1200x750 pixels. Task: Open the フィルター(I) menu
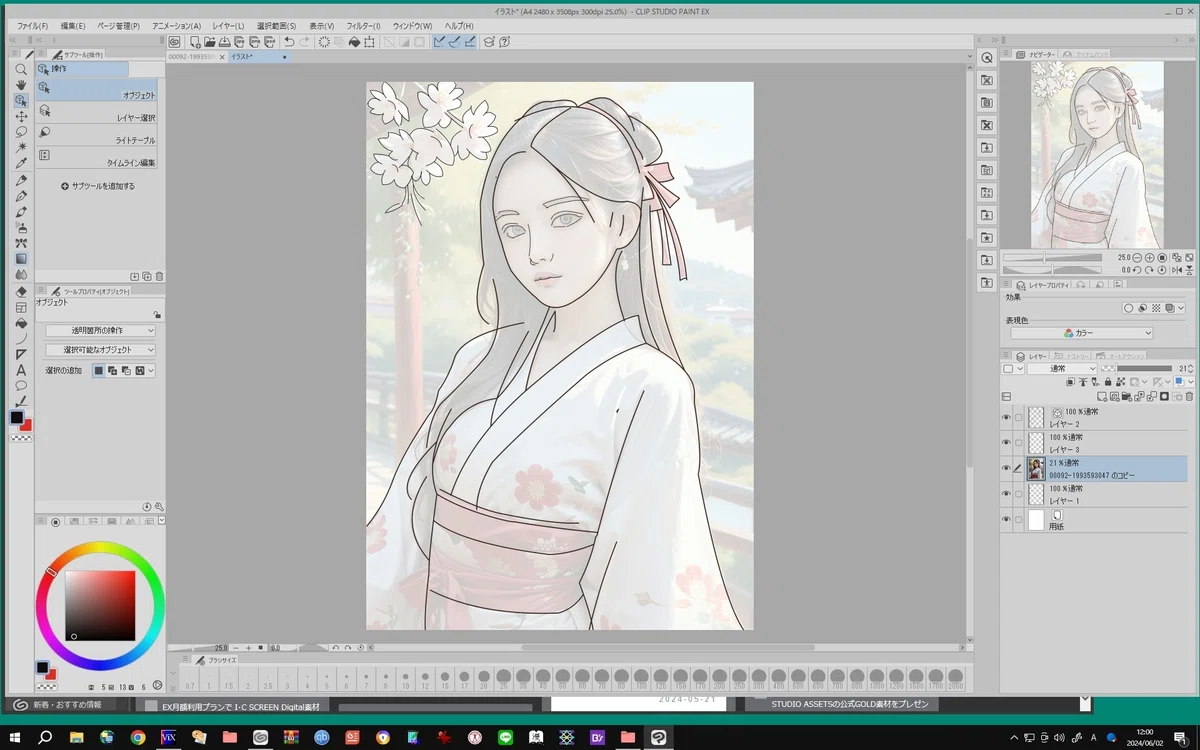(363, 25)
